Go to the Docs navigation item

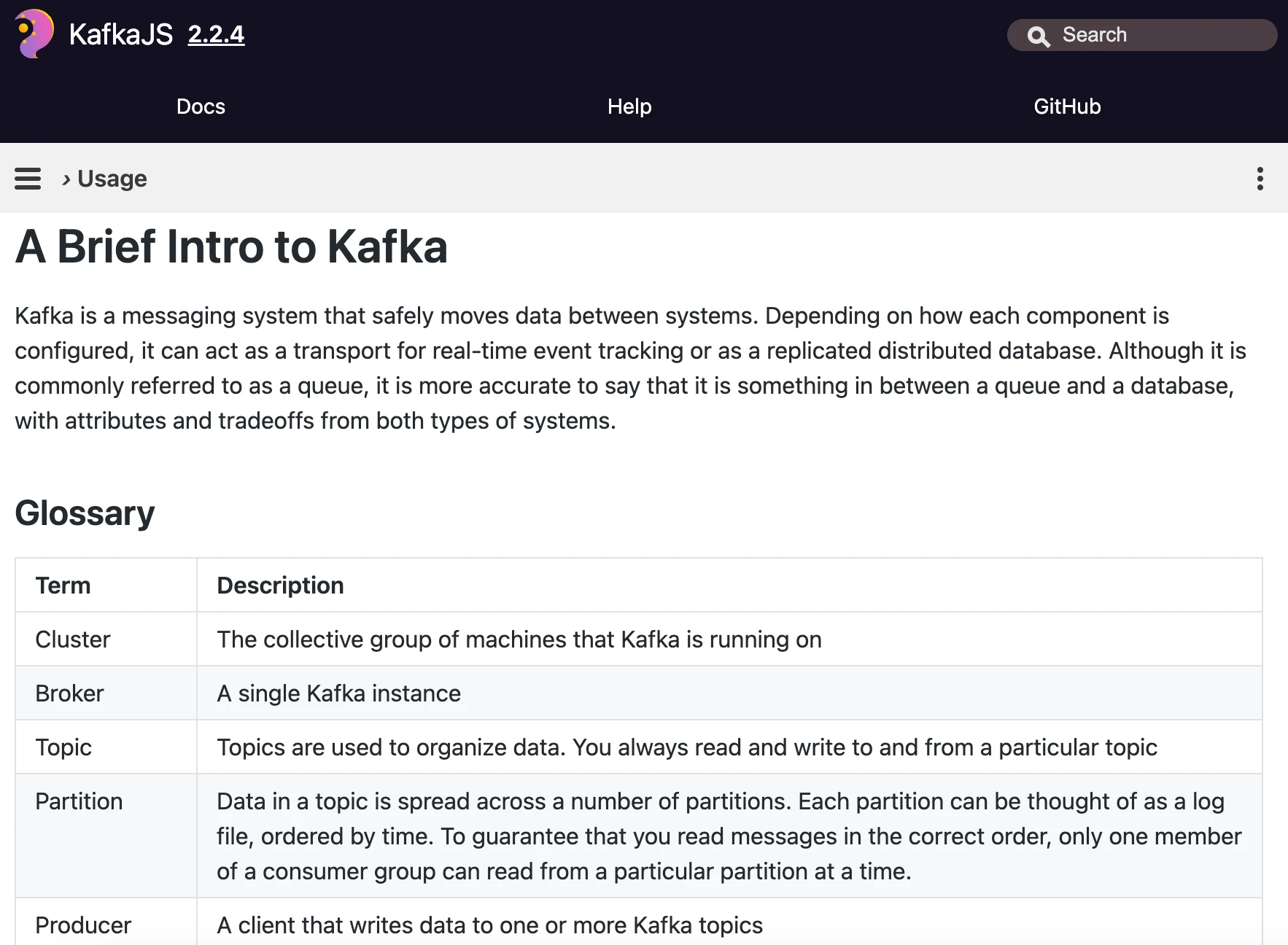point(201,106)
